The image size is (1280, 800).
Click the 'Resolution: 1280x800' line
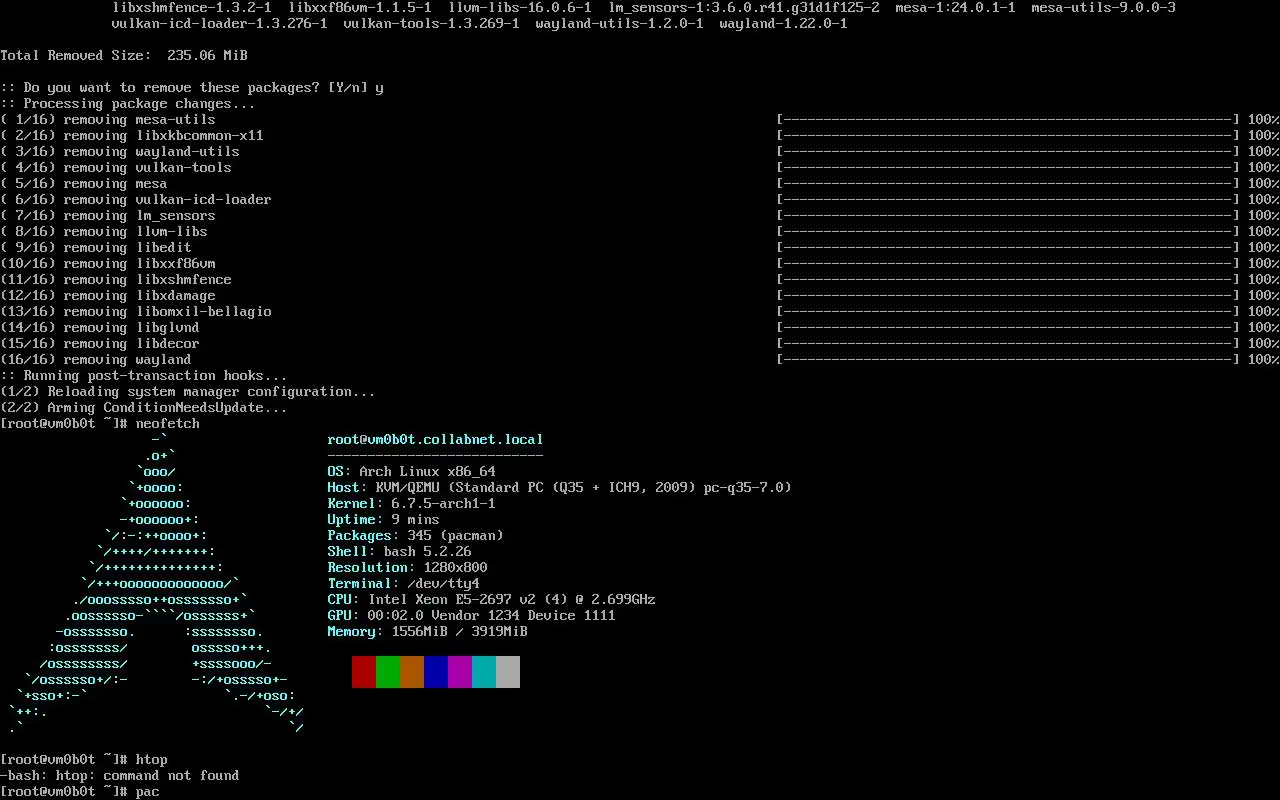pyautogui.click(x=407, y=568)
